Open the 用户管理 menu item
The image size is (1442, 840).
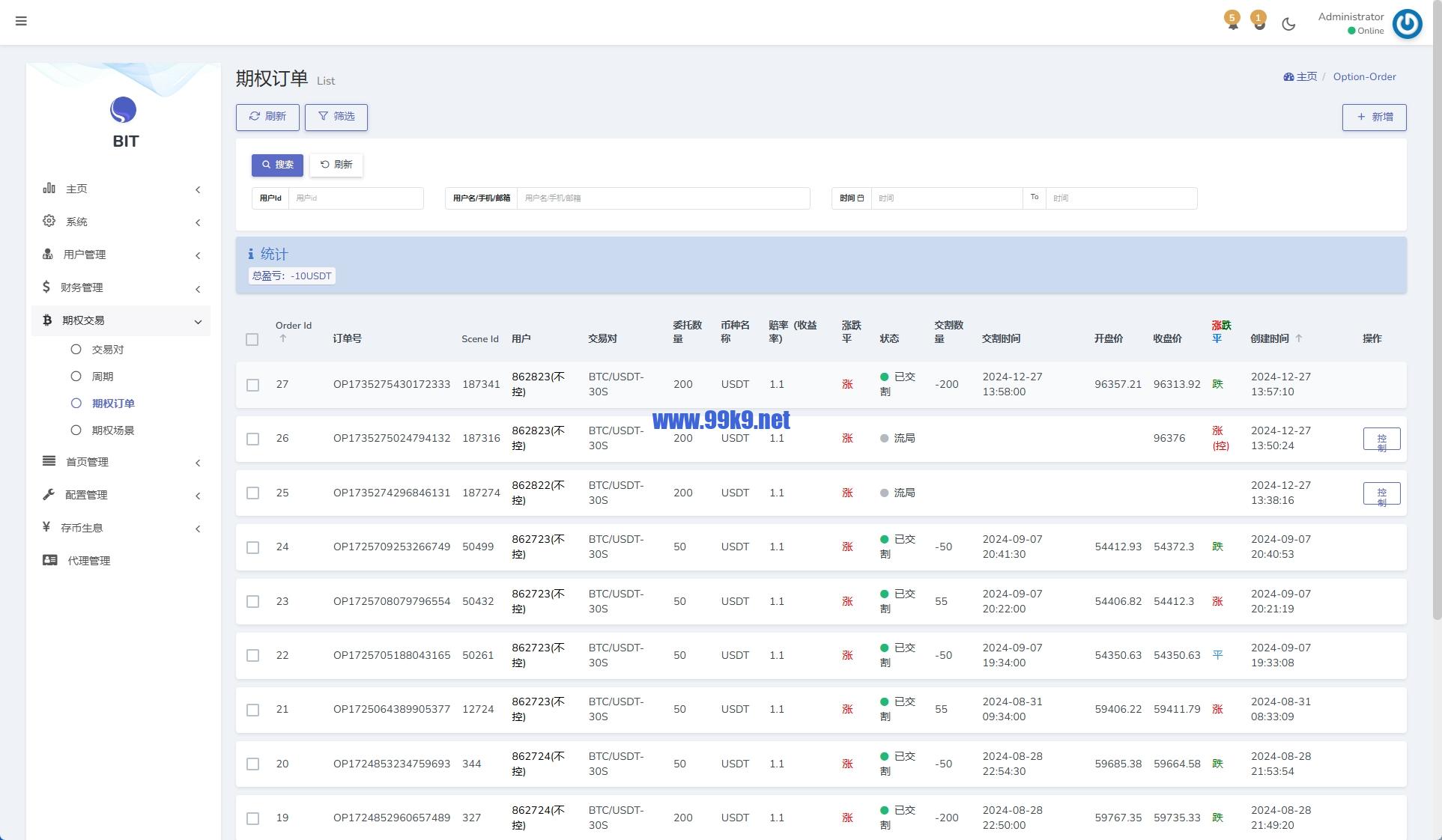[121, 254]
